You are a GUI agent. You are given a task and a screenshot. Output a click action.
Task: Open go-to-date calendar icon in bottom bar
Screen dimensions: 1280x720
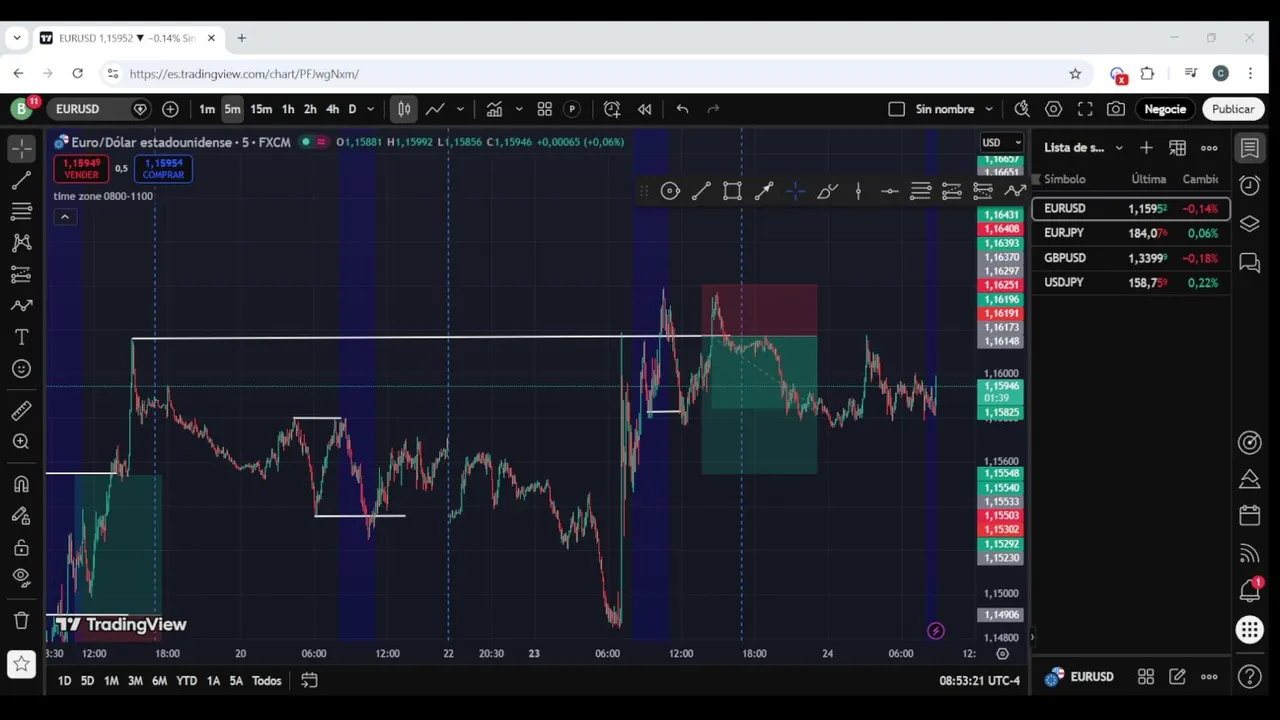[x=309, y=681]
